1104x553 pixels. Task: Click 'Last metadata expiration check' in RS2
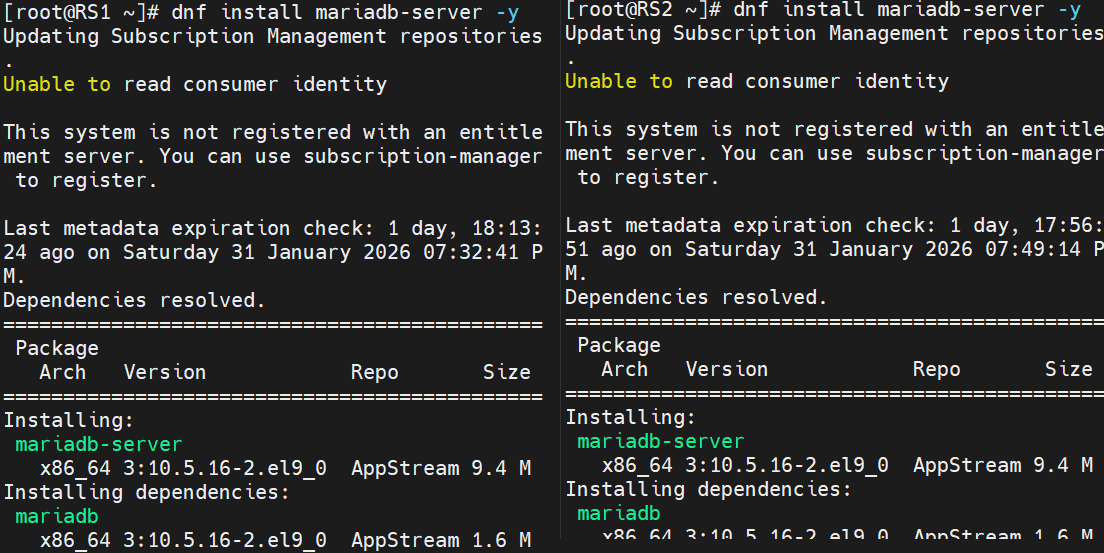click(x=751, y=225)
